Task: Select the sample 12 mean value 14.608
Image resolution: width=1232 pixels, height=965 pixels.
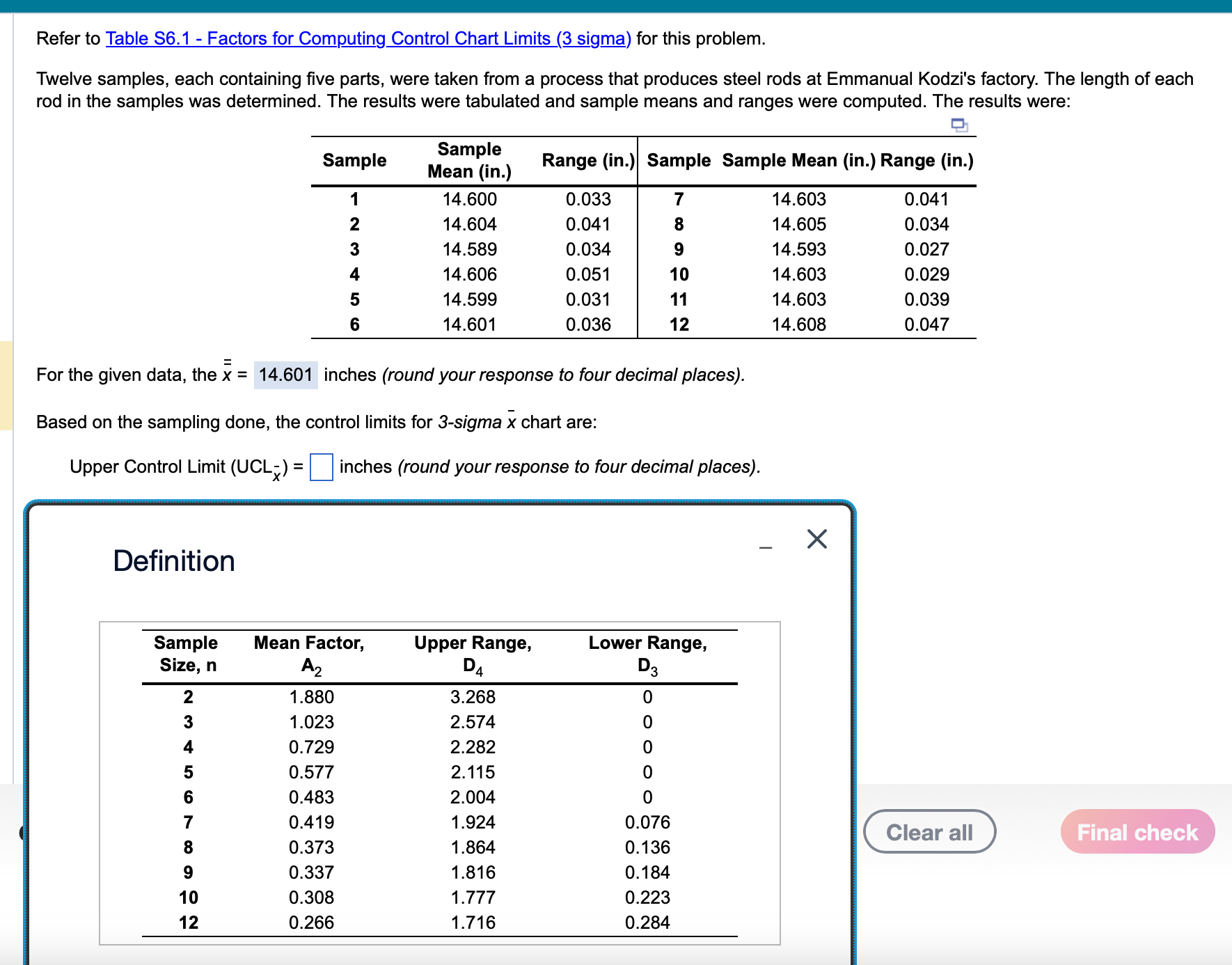Action: point(799,324)
